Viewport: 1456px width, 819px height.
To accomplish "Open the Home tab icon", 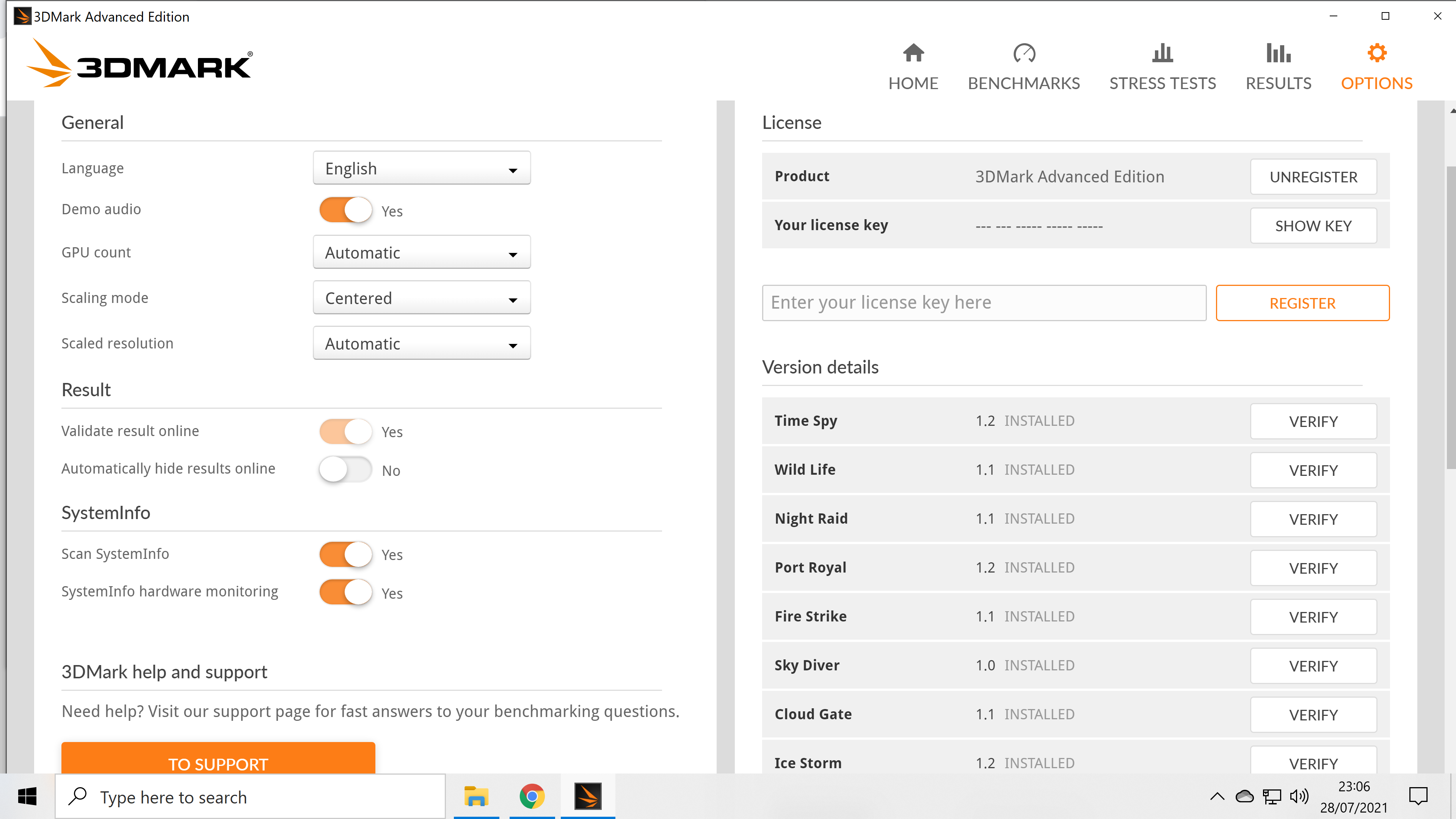I will tap(913, 53).
